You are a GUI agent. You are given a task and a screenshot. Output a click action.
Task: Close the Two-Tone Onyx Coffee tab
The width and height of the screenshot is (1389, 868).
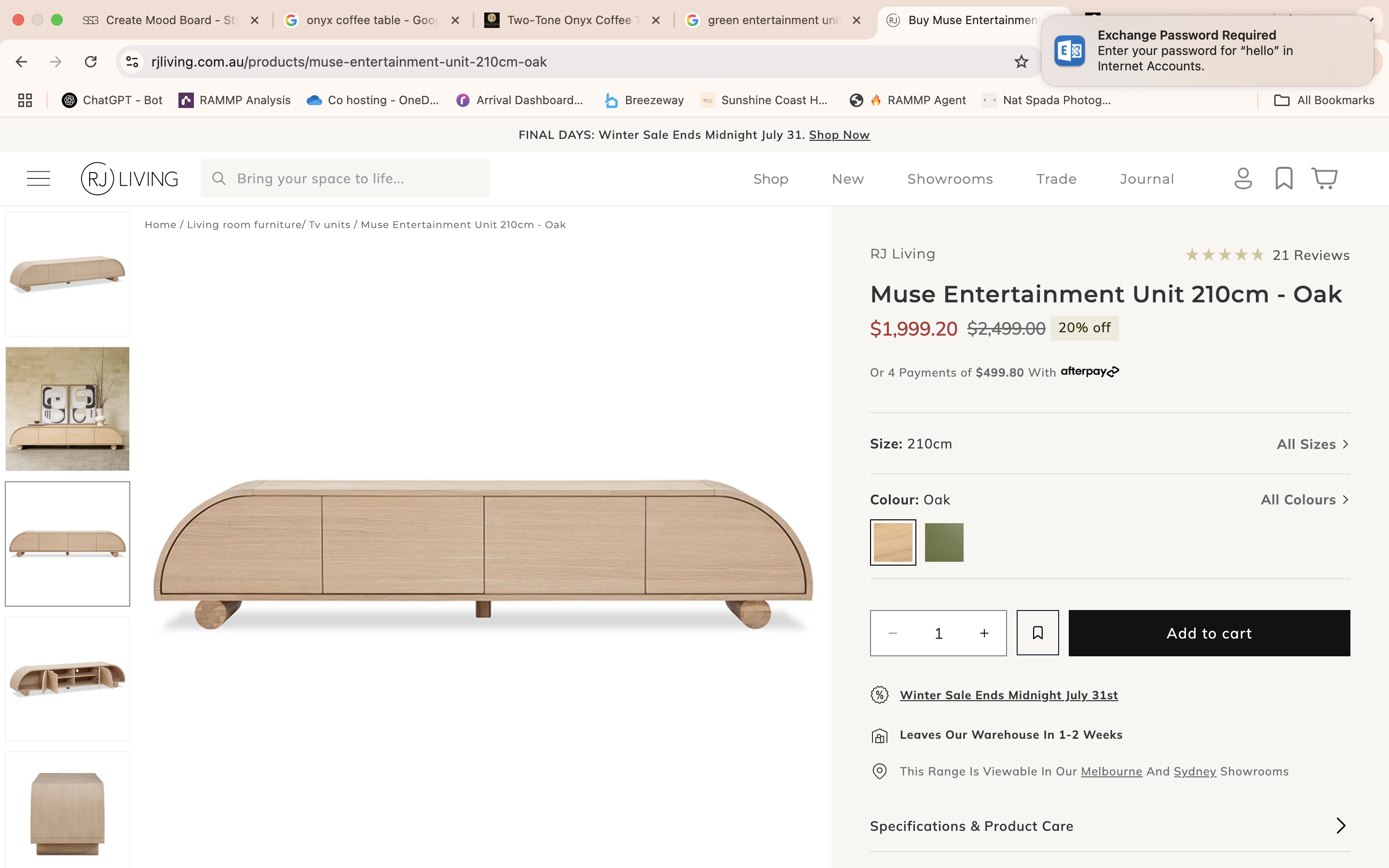656,20
